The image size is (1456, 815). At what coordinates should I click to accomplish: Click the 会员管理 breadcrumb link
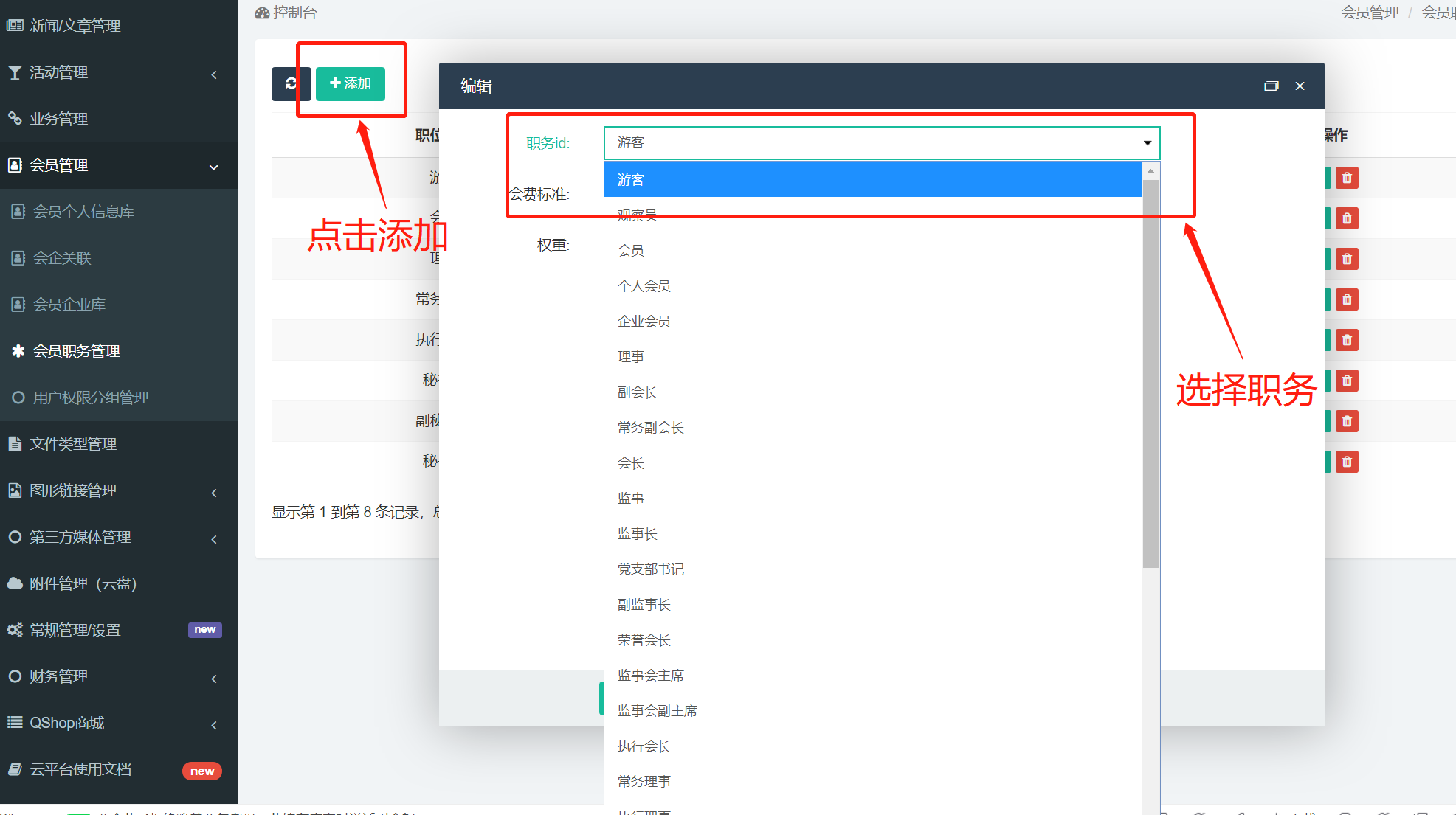pos(1370,13)
